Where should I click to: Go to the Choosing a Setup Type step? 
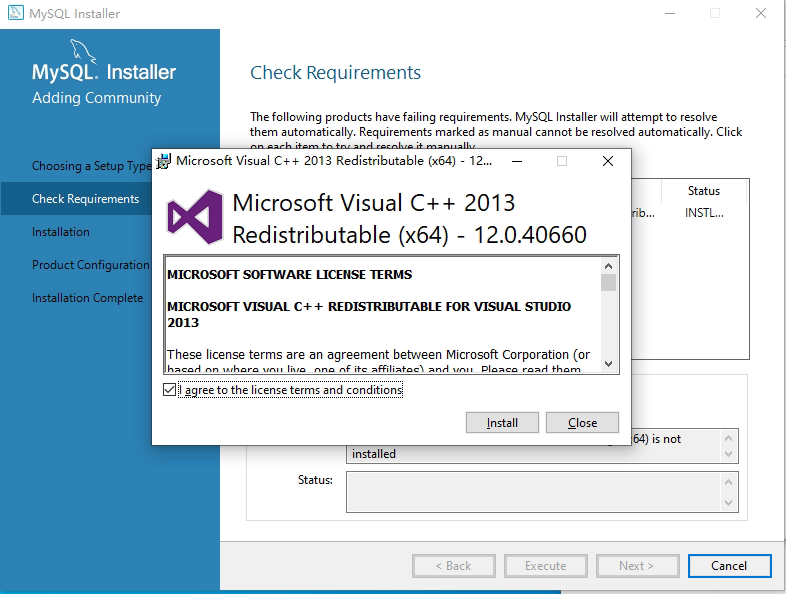pos(90,166)
